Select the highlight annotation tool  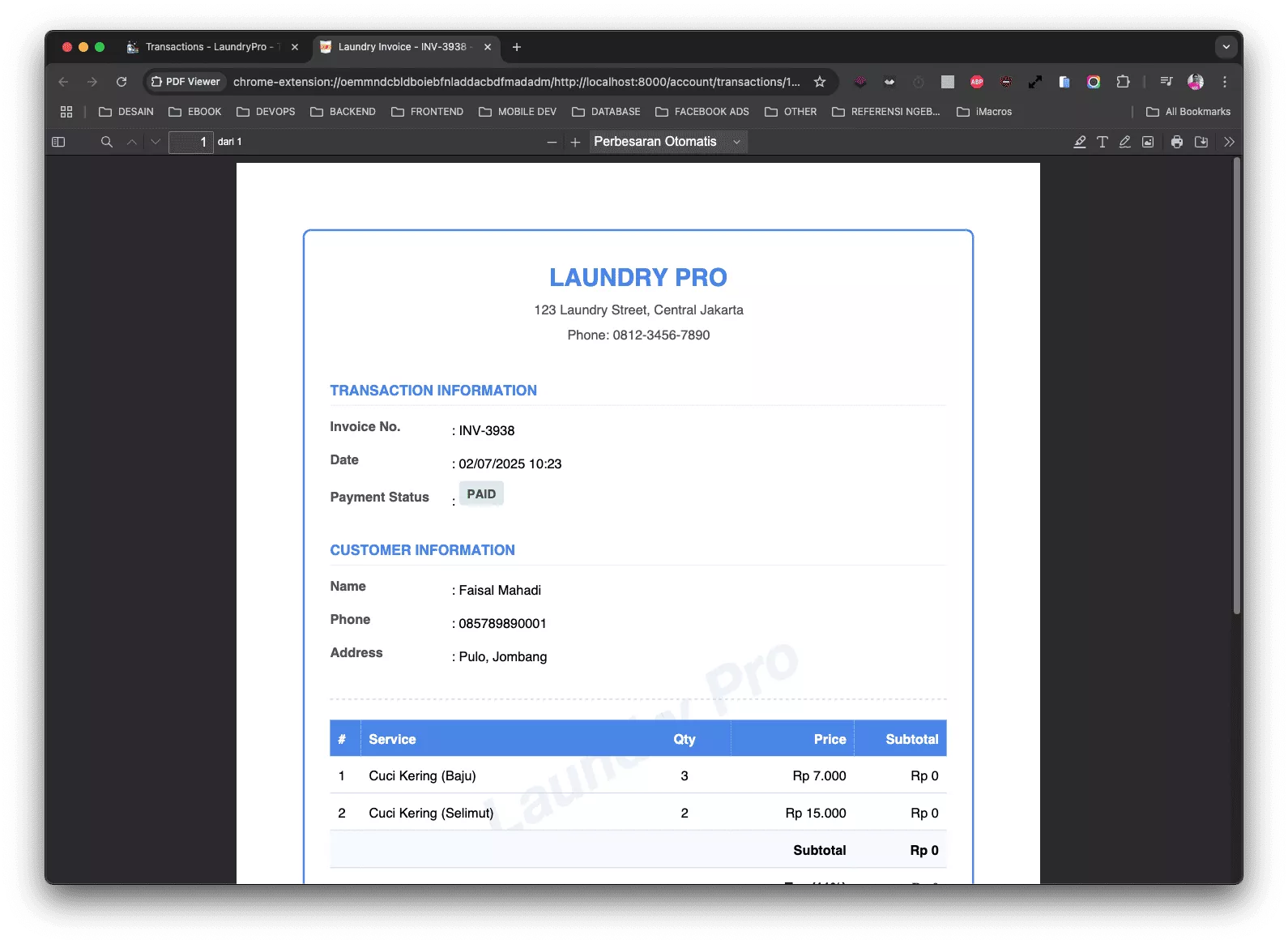click(x=1080, y=142)
